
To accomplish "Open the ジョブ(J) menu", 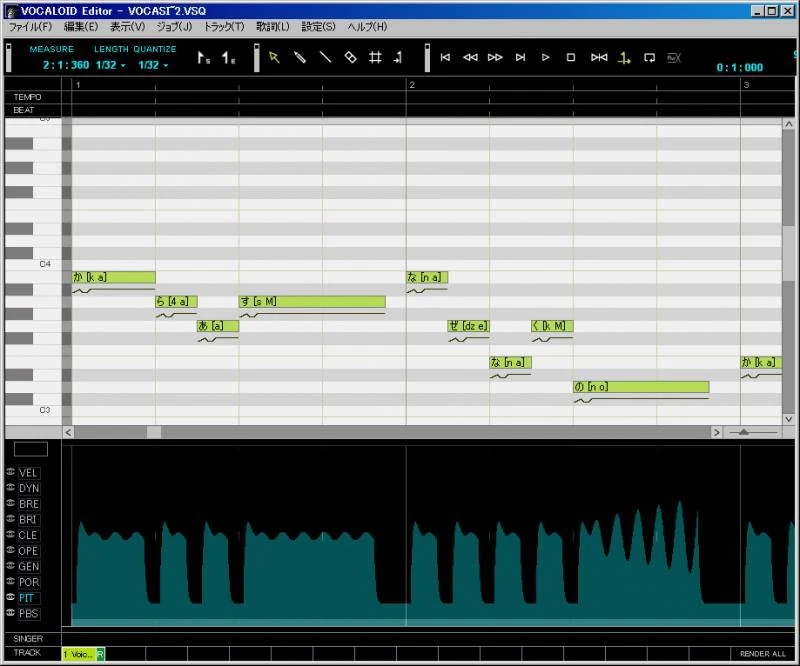I will (x=174, y=27).
